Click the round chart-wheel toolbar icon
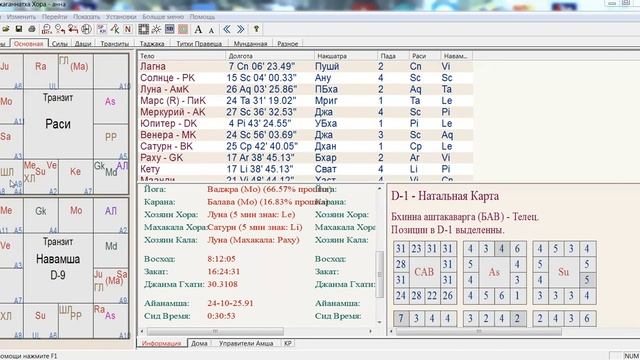The width and height of the screenshot is (640, 360). (x=86, y=29)
